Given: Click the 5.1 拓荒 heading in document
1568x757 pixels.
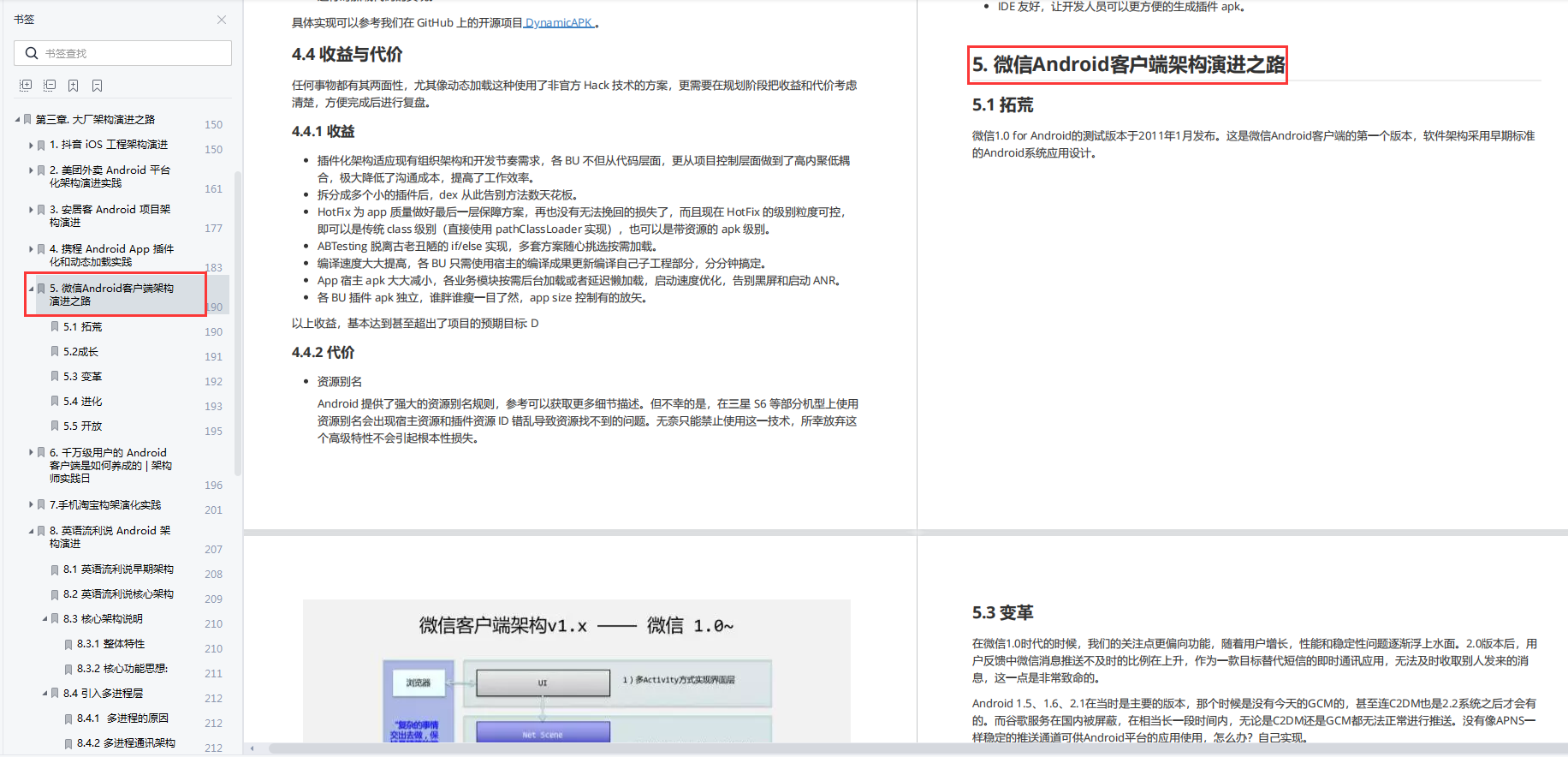Looking at the screenshot, I should click(x=1002, y=105).
